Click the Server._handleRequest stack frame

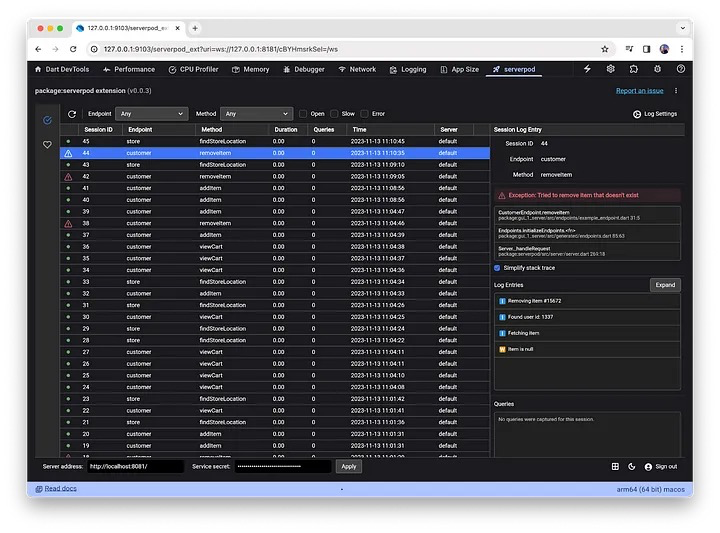pos(587,251)
